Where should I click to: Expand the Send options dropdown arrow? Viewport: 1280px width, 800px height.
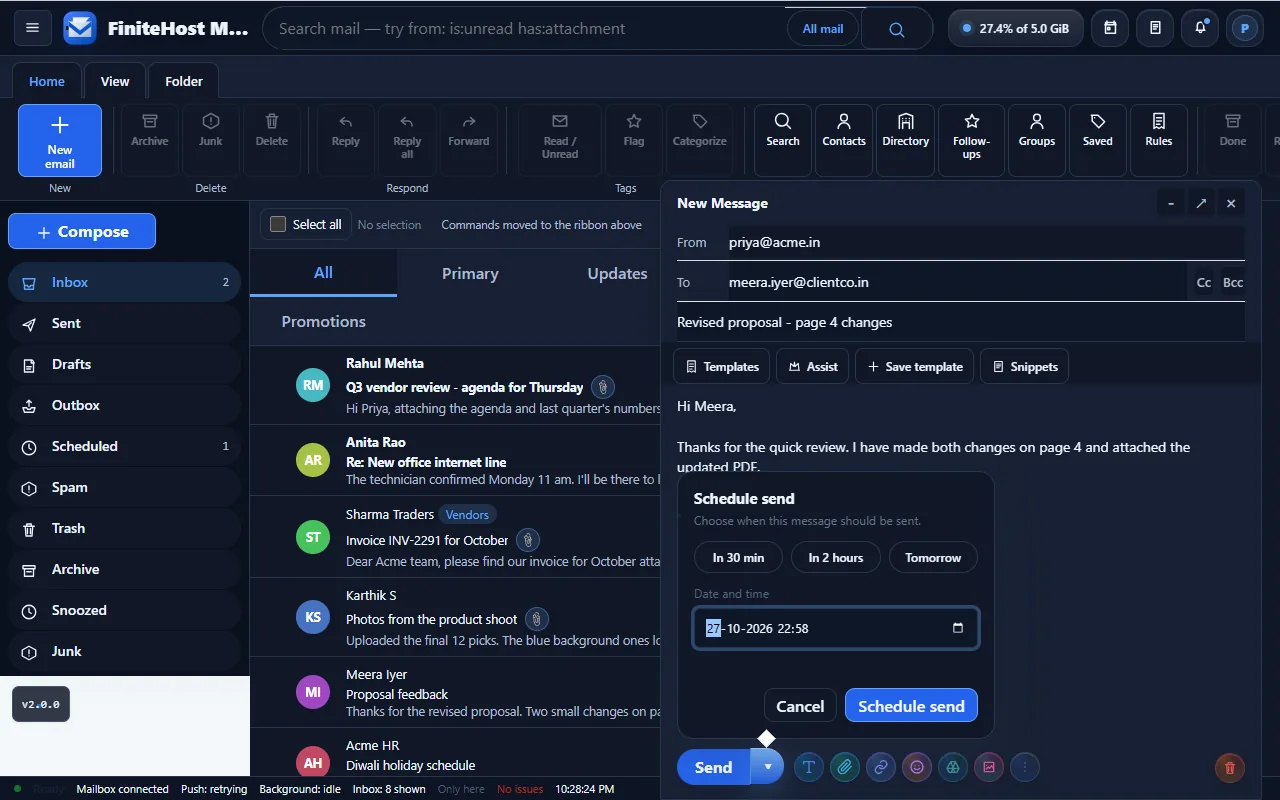[x=767, y=767]
